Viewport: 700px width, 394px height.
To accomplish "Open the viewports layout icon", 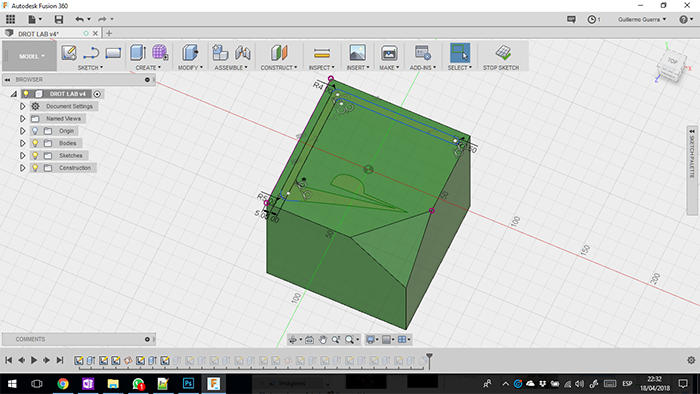I will pyautogui.click(x=403, y=340).
